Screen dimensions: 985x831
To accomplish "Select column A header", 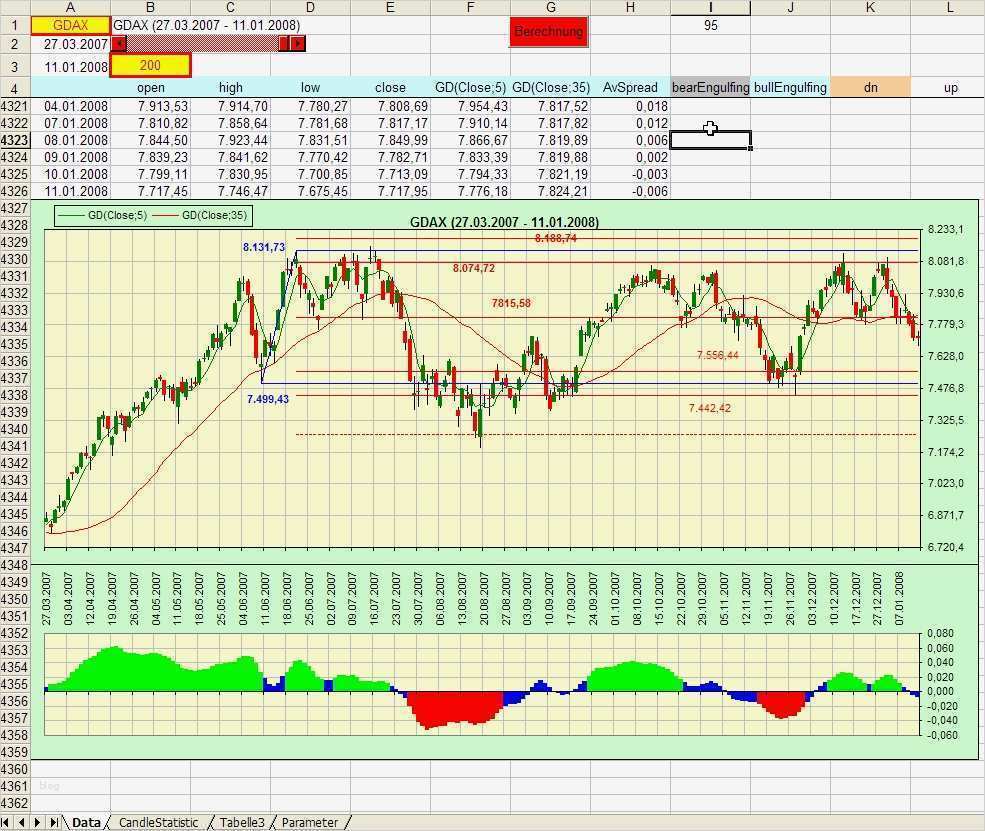I will tap(70, 8).
